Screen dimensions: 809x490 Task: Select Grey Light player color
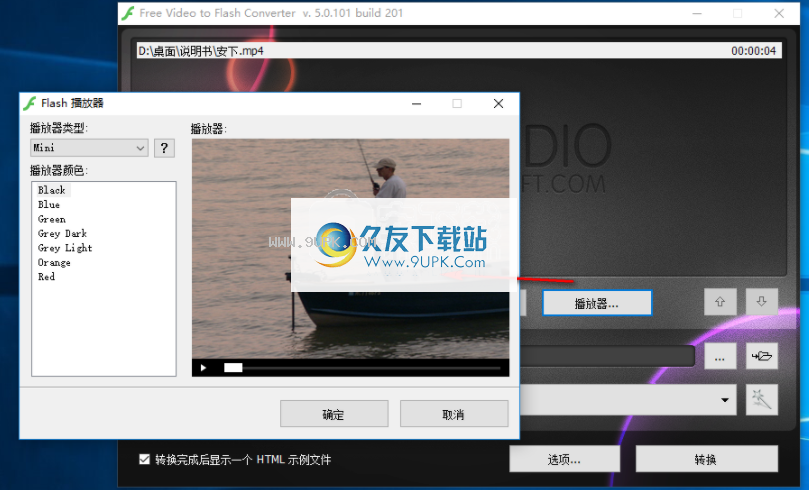[64, 248]
